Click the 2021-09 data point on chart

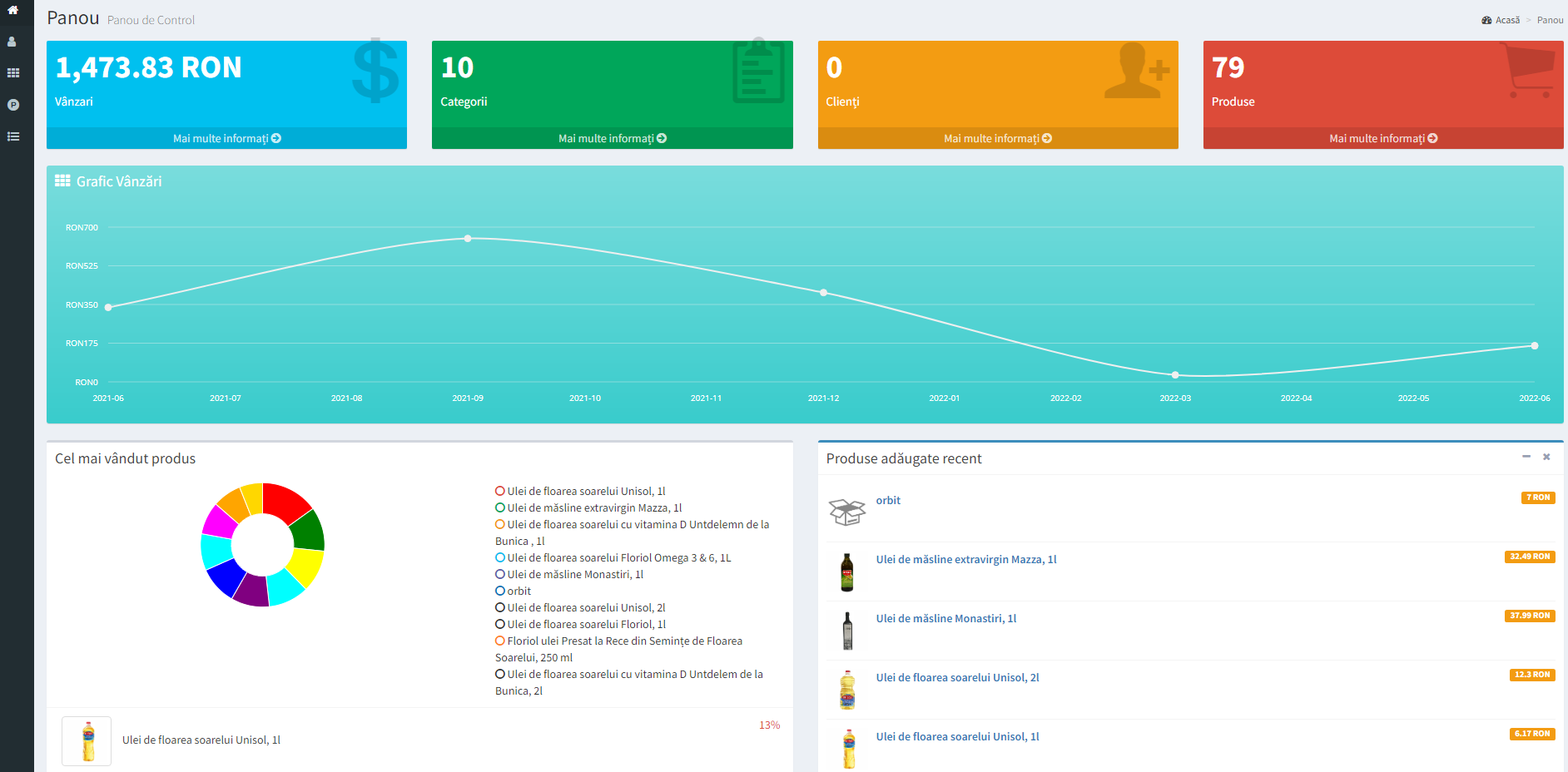(x=468, y=239)
